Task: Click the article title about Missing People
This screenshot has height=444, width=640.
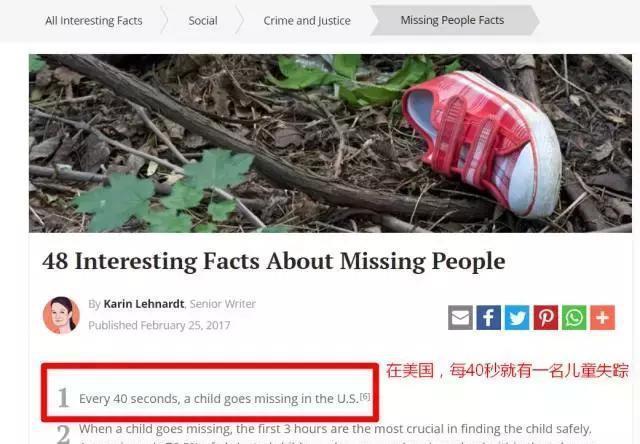Action: (x=273, y=261)
